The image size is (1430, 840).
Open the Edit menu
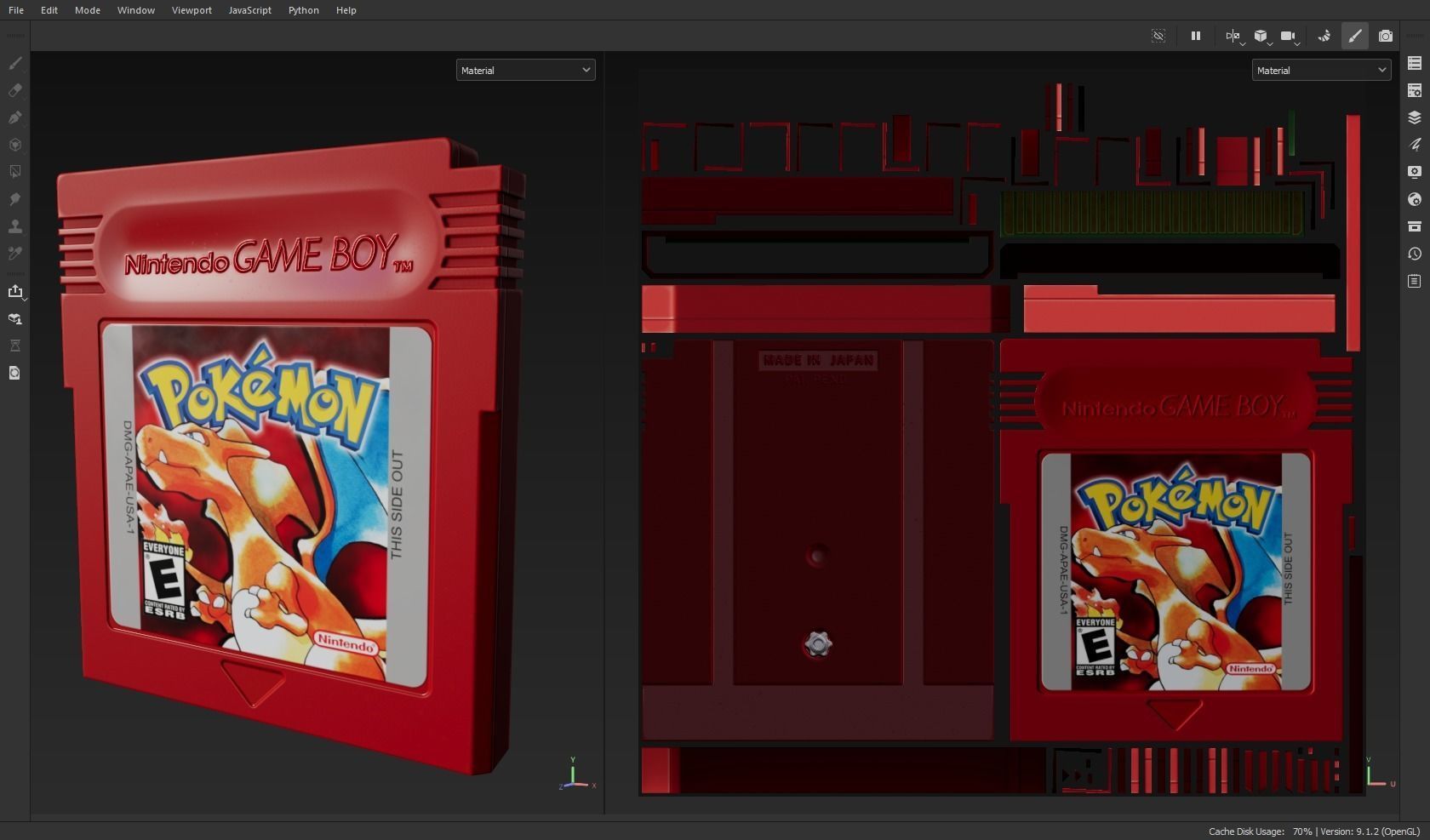49,10
